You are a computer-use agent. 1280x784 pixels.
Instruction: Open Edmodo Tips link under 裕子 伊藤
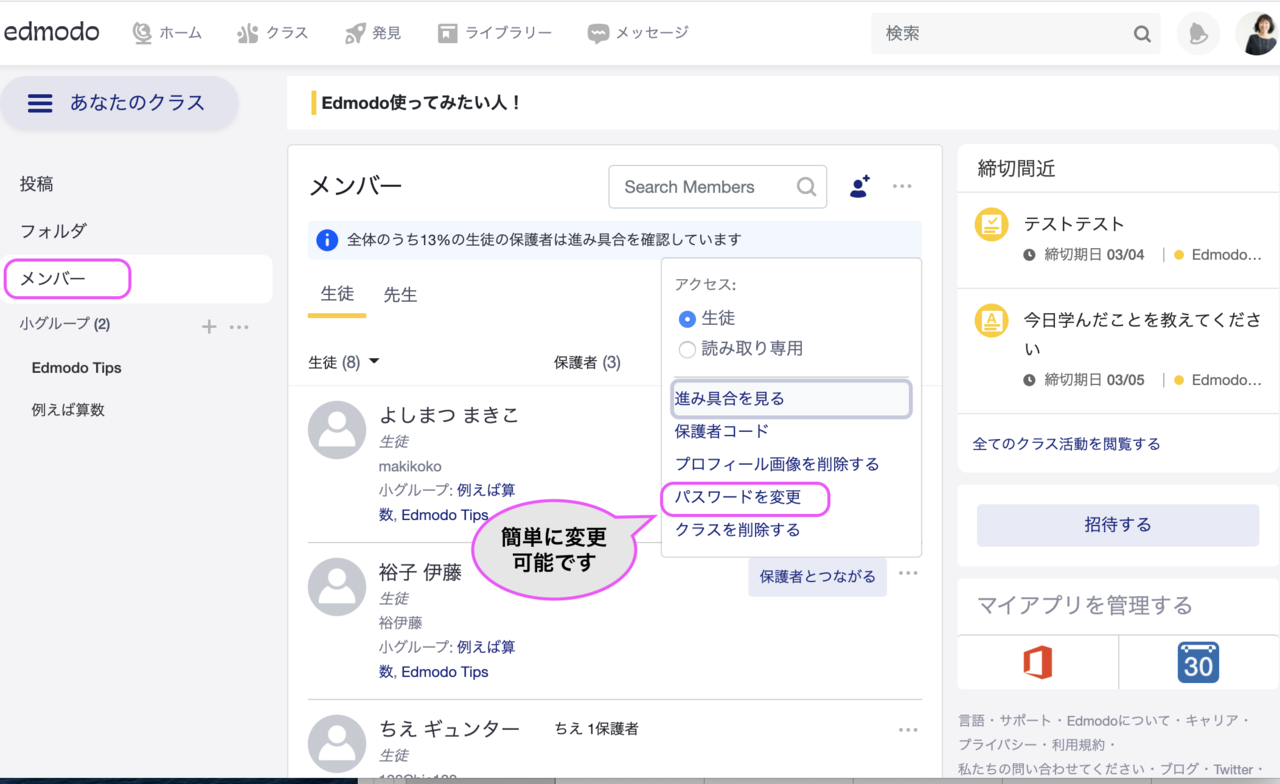point(444,672)
